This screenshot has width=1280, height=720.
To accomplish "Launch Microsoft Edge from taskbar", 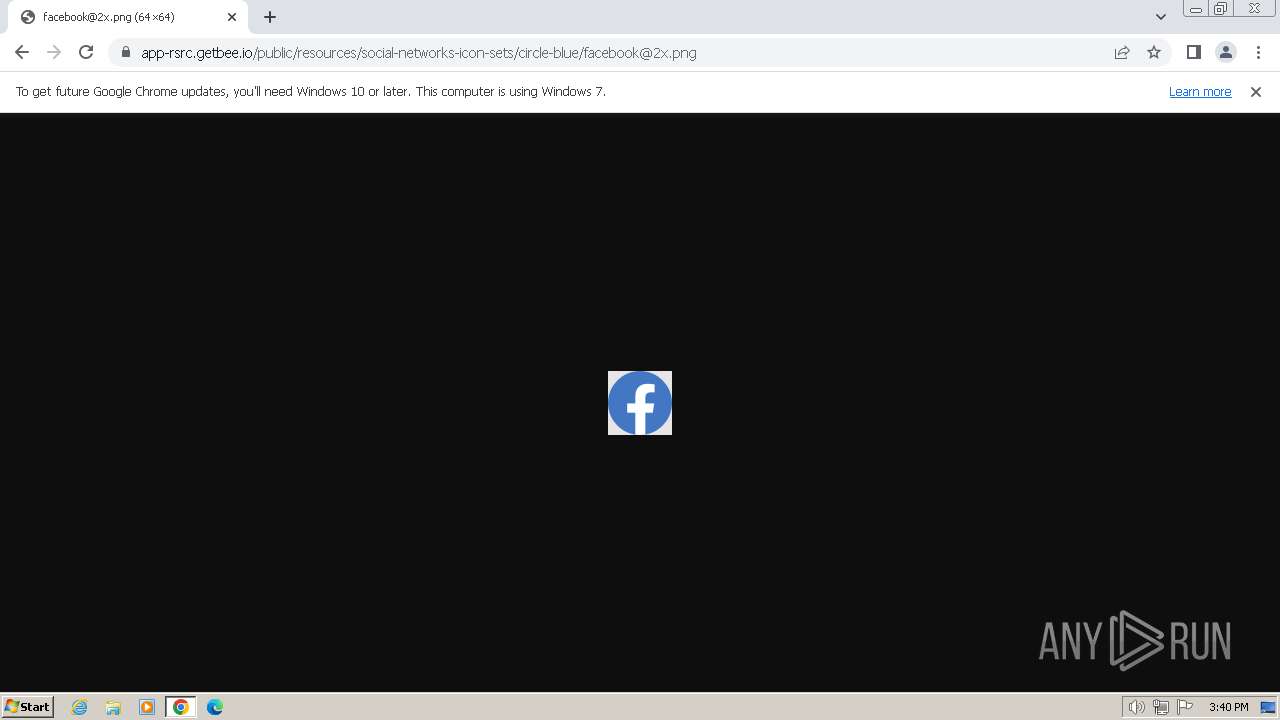I will pyautogui.click(x=215, y=707).
